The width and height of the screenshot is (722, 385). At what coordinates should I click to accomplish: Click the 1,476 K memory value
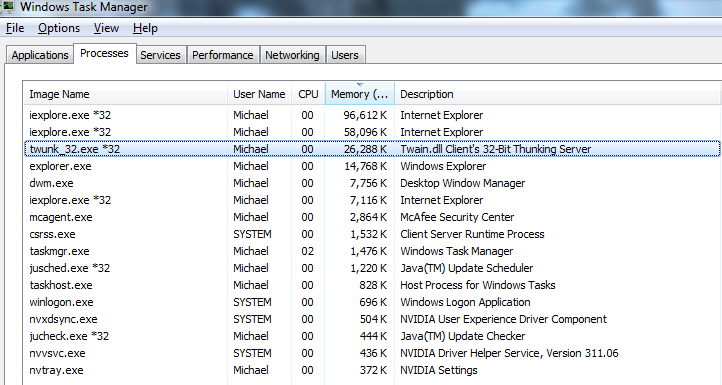[x=368, y=251]
